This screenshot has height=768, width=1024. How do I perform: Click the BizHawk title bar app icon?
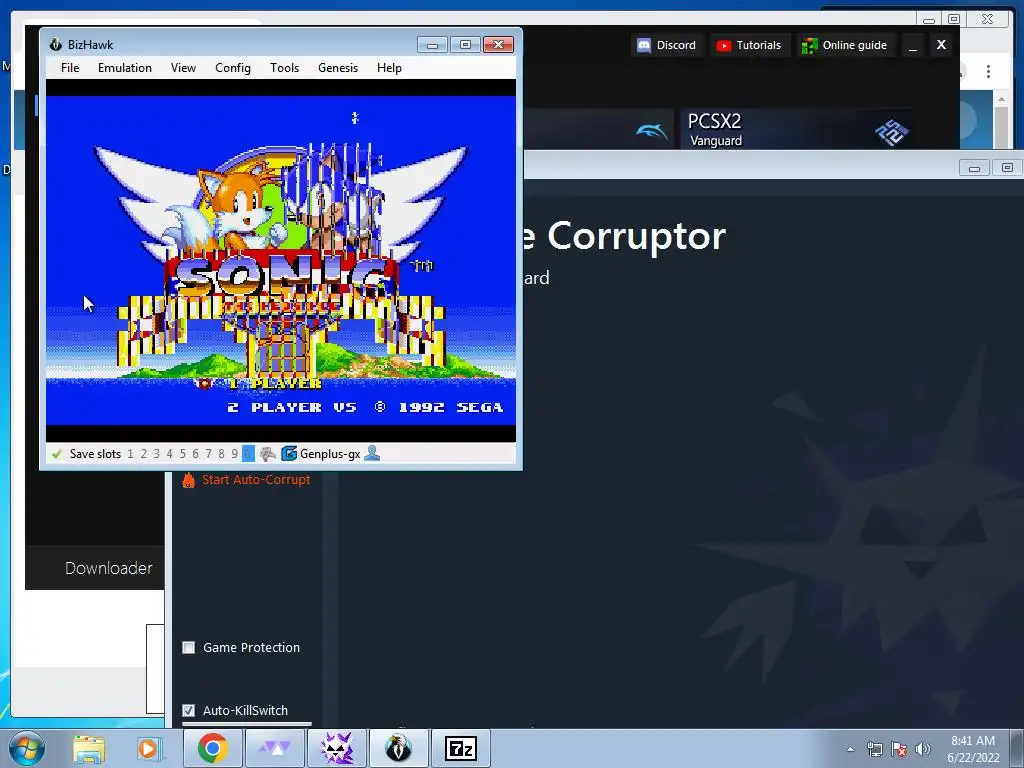pyautogui.click(x=56, y=44)
